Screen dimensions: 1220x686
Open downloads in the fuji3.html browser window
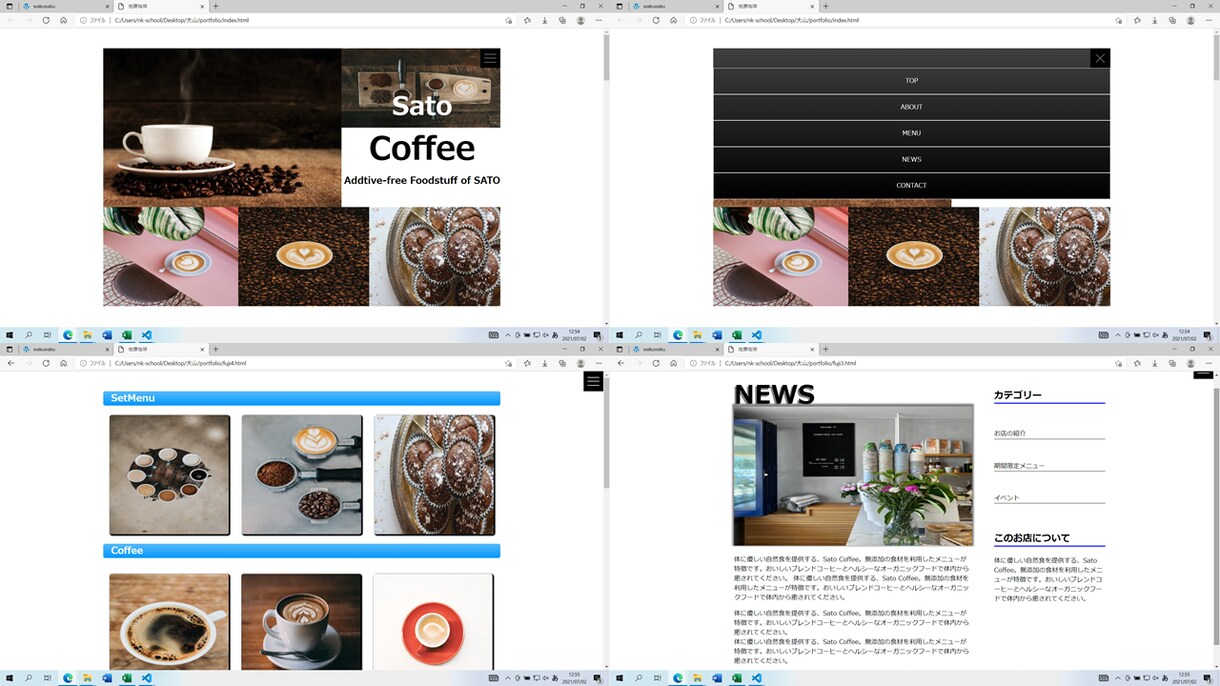pos(1155,363)
